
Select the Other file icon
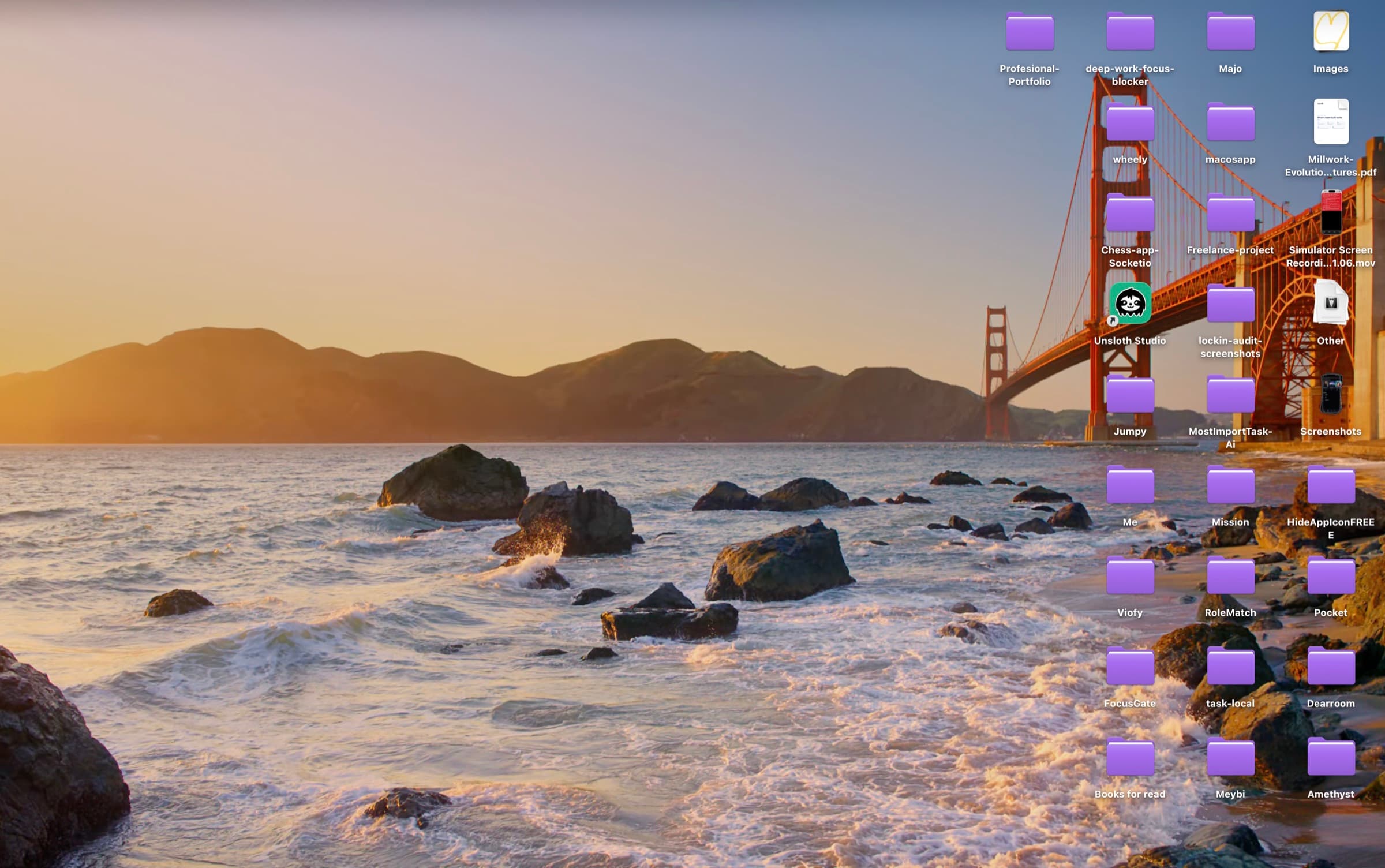tap(1331, 303)
